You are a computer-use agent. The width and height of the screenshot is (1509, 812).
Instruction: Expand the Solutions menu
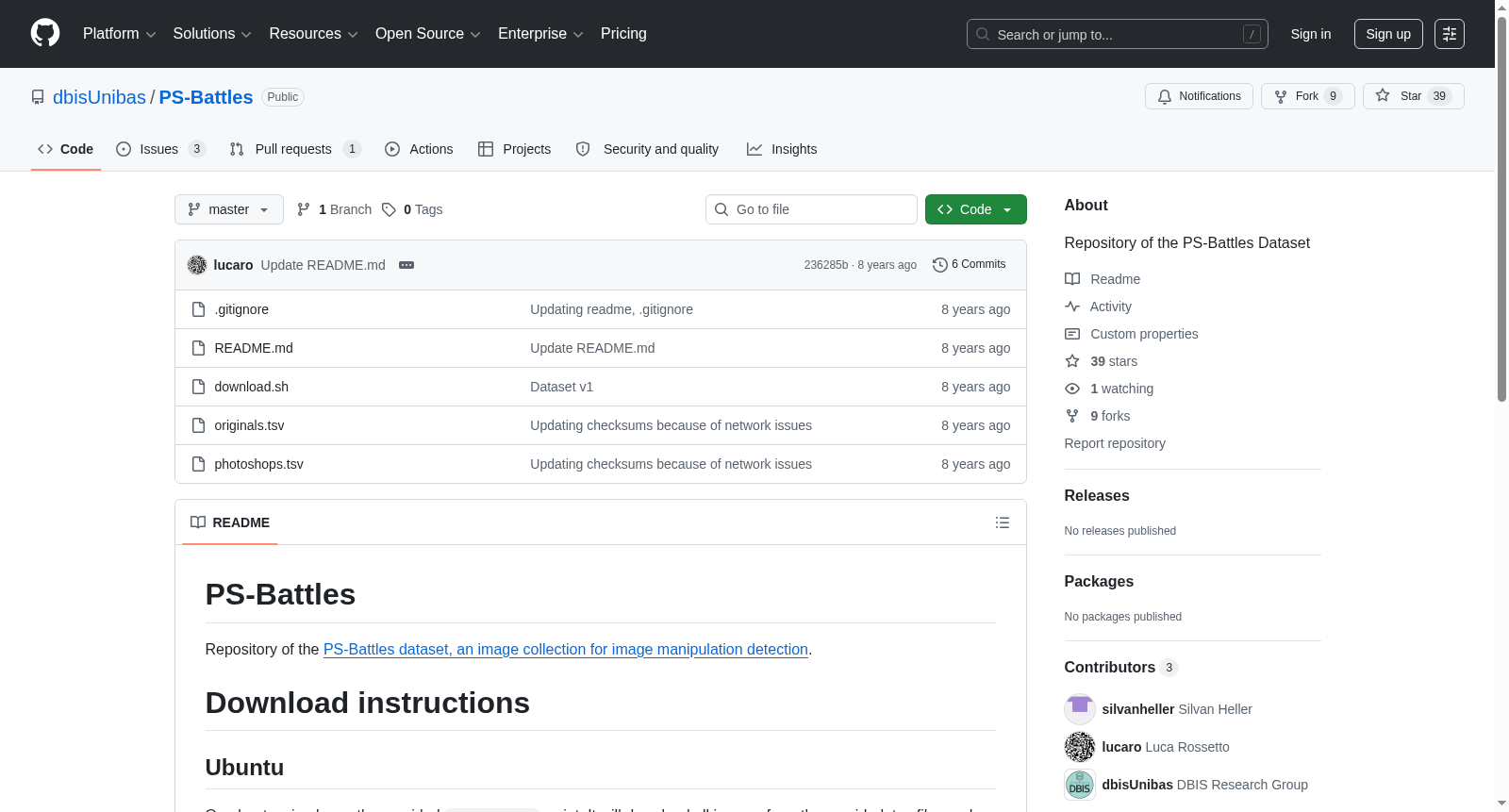(x=212, y=34)
